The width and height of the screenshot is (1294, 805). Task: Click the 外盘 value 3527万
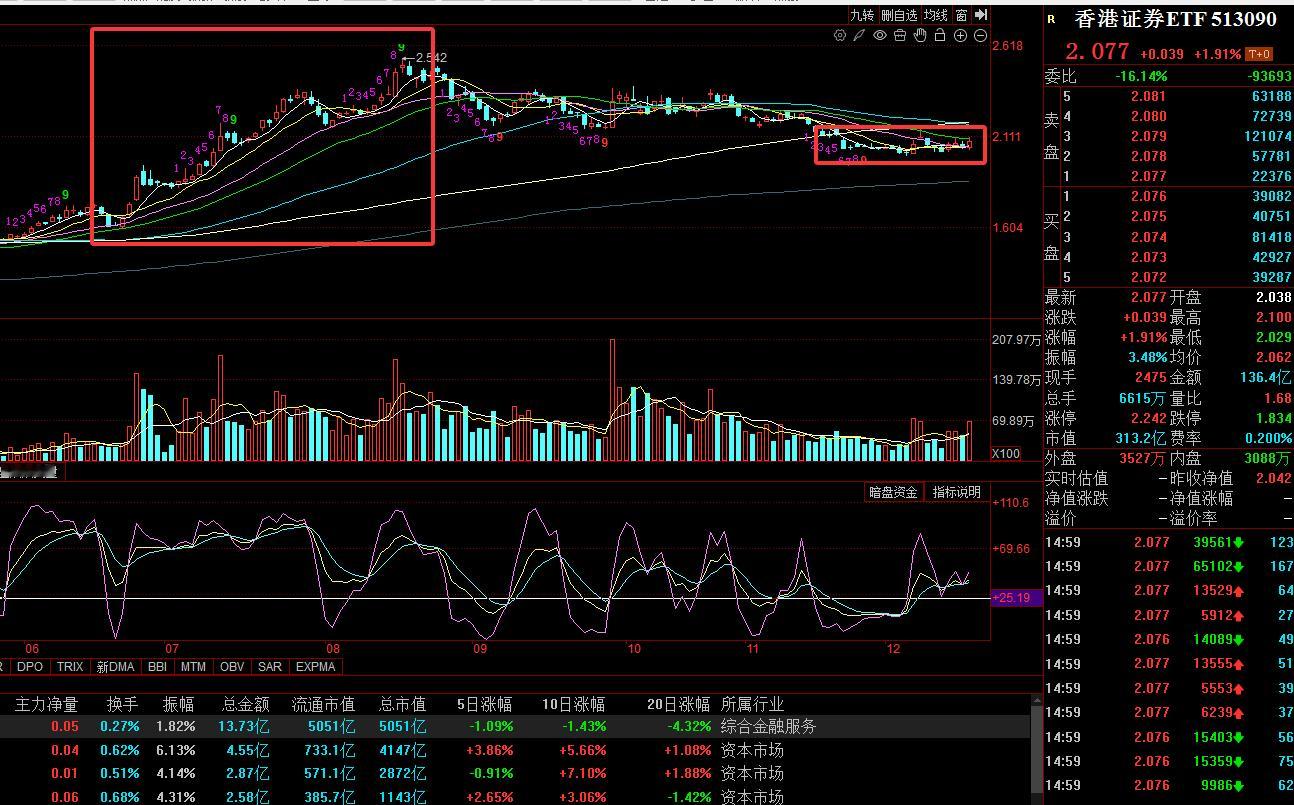1140,458
